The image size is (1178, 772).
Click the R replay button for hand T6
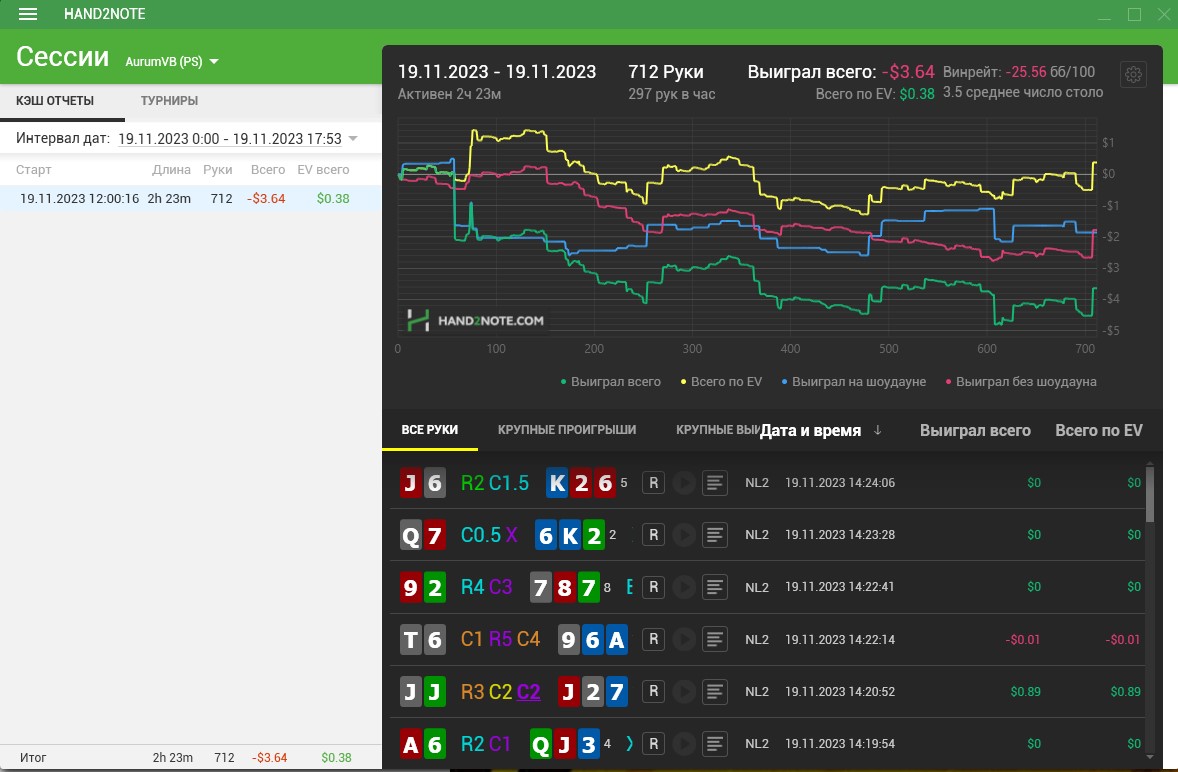[x=654, y=639]
